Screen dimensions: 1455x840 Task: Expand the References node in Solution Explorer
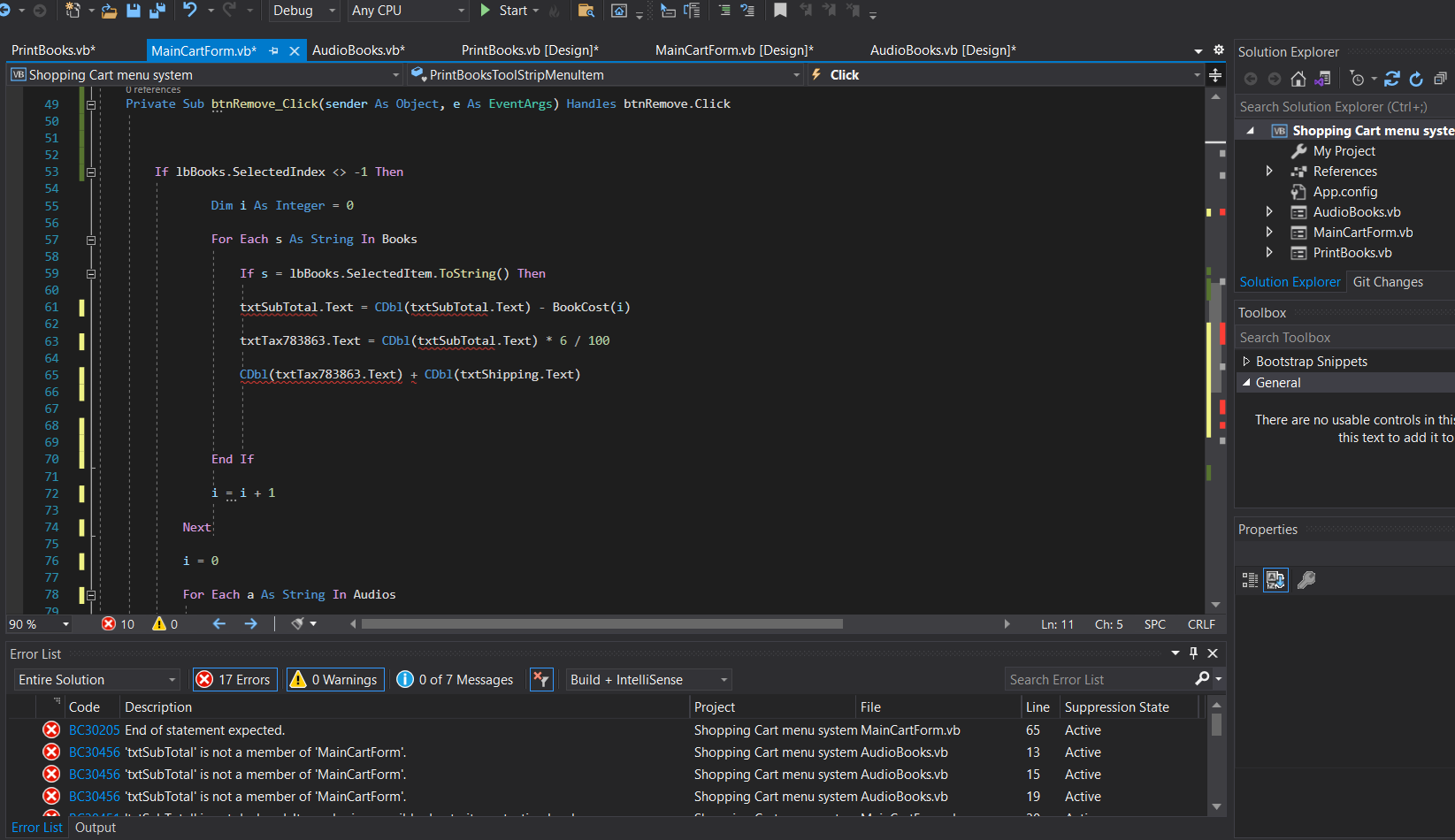tap(1269, 172)
